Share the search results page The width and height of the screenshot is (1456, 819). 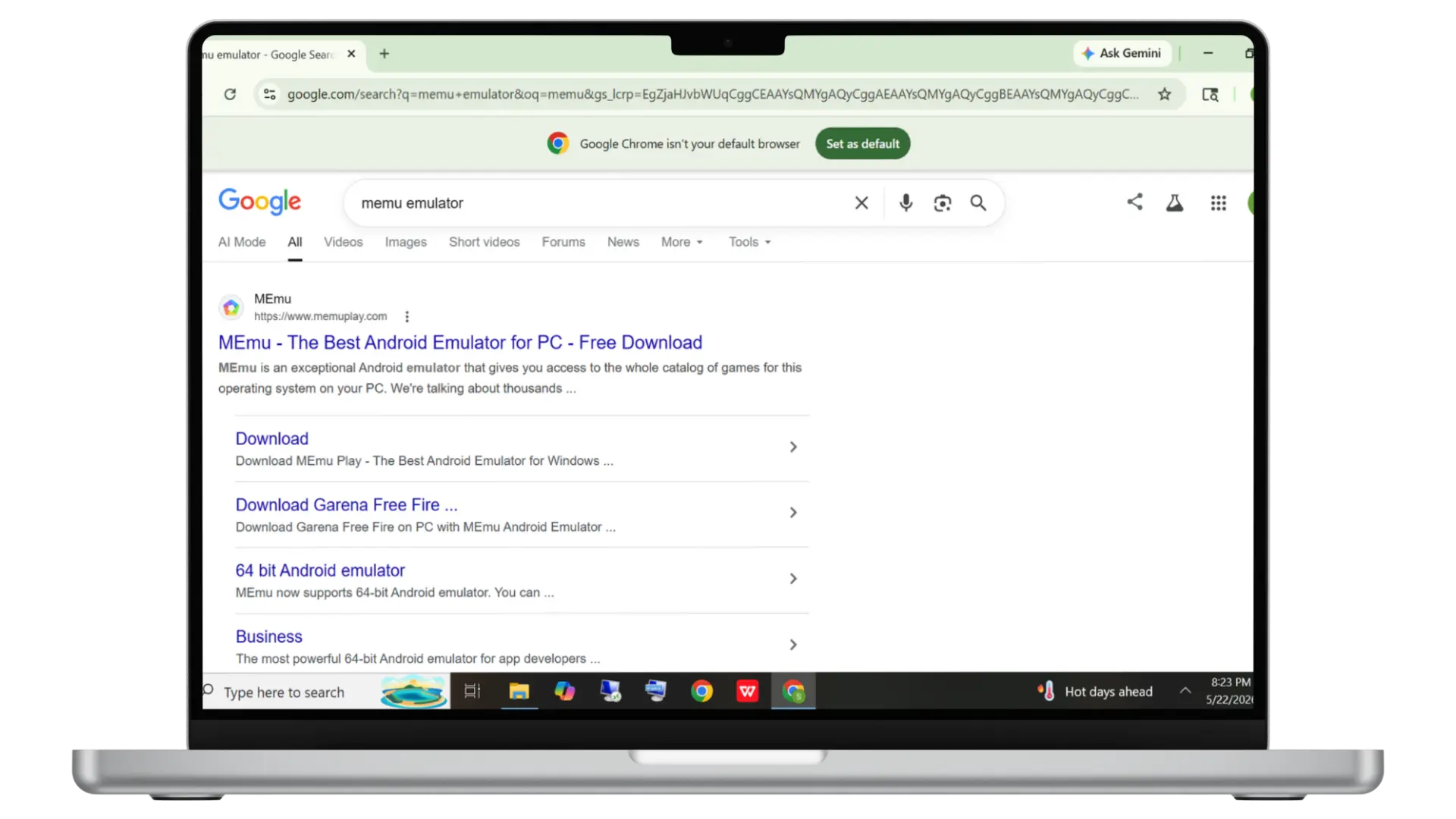click(x=1134, y=202)
